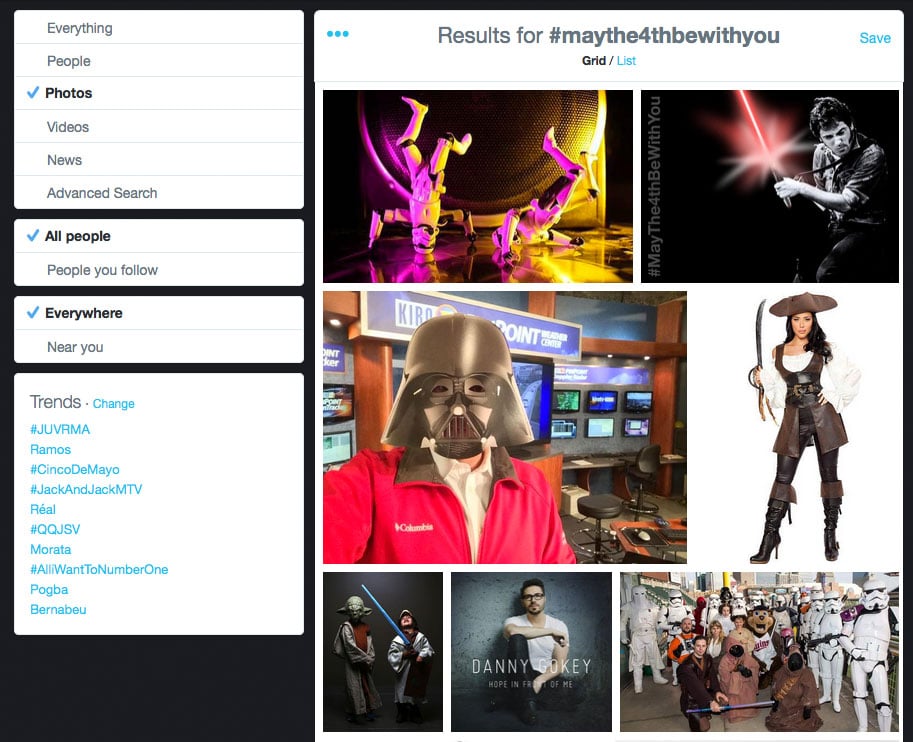Select the All people option

pos(158,236)
